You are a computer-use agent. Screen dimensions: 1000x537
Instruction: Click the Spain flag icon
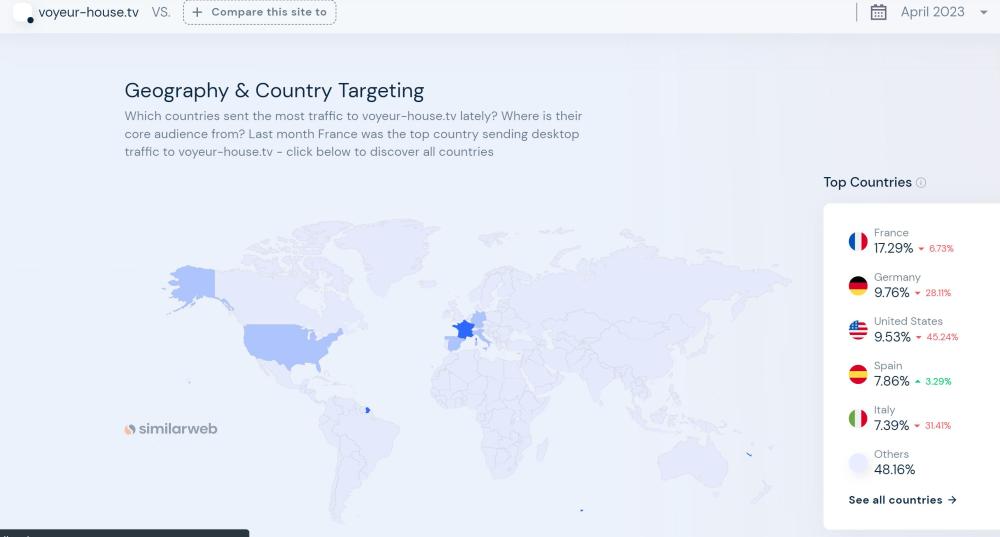[x=858, y=374]
